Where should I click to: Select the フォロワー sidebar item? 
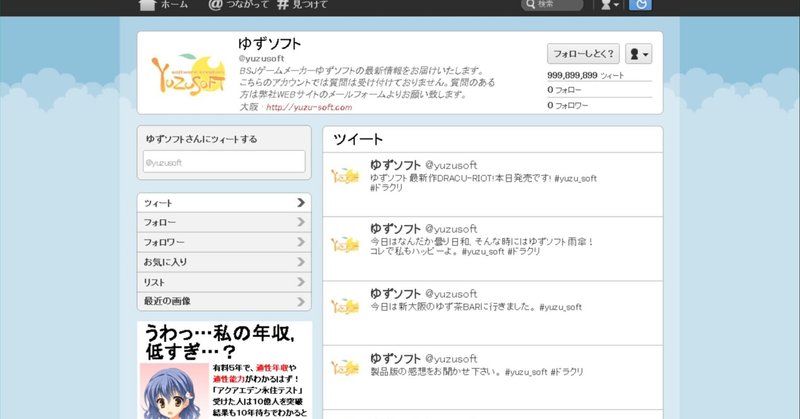(224, 242)
